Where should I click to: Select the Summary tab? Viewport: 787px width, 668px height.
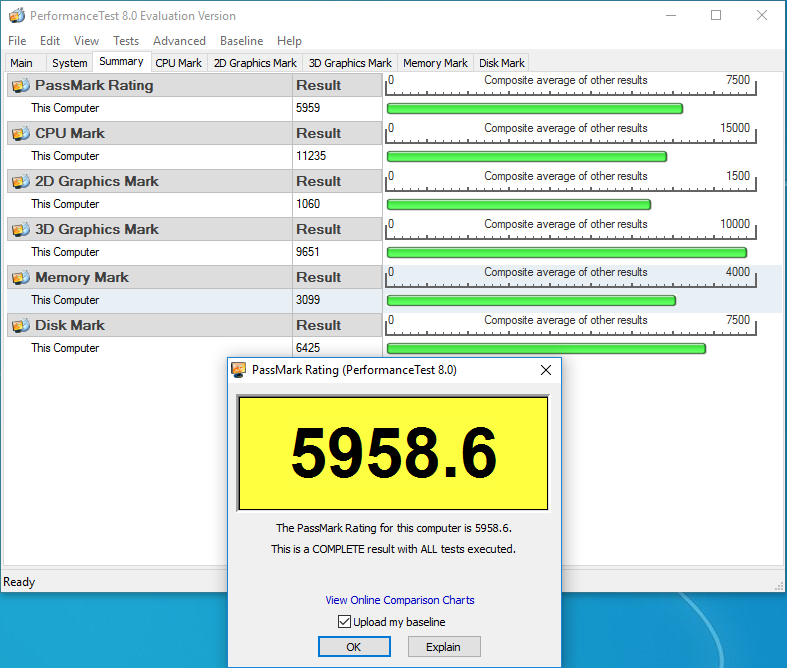(121, 62)
